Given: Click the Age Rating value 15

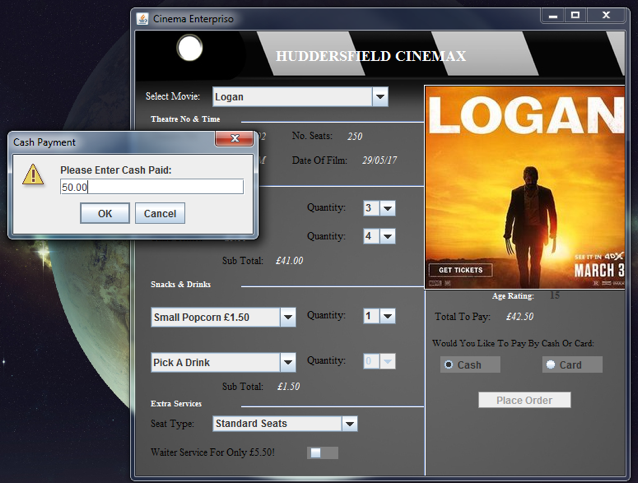Looking at the screenshot, I should (555, 295).
